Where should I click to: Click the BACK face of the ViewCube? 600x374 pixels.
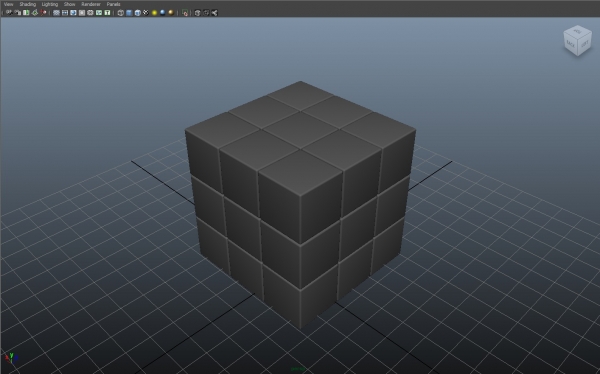(570, 44)
